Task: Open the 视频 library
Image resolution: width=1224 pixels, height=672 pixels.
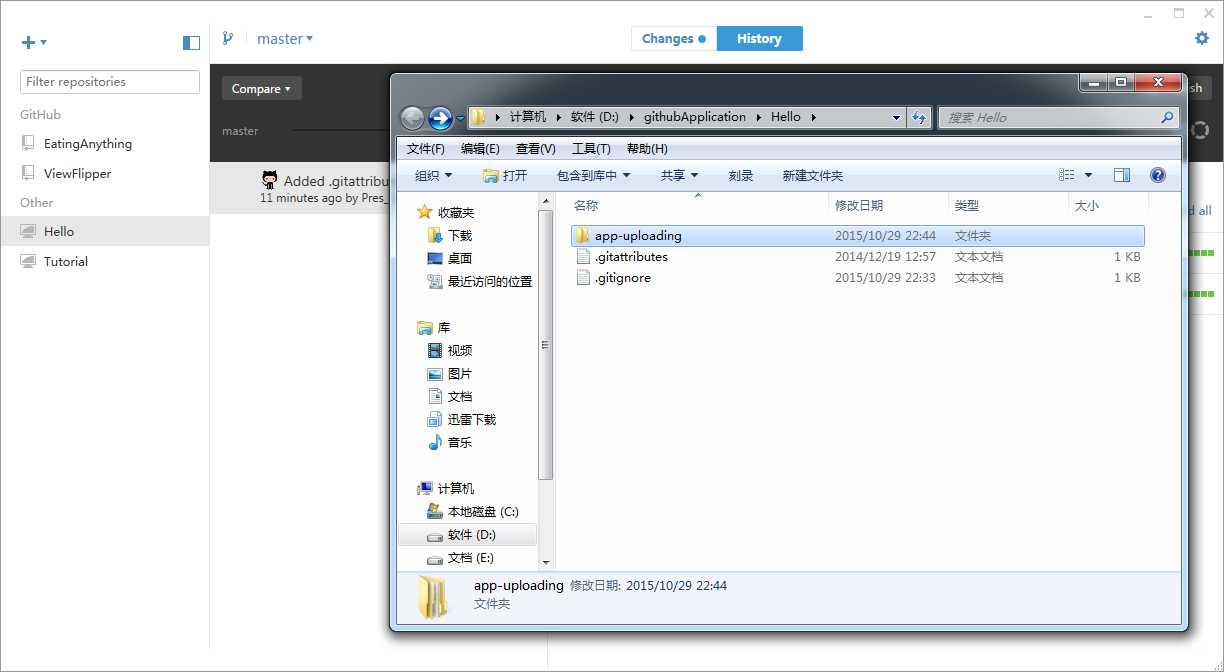Action: [450, 350]
